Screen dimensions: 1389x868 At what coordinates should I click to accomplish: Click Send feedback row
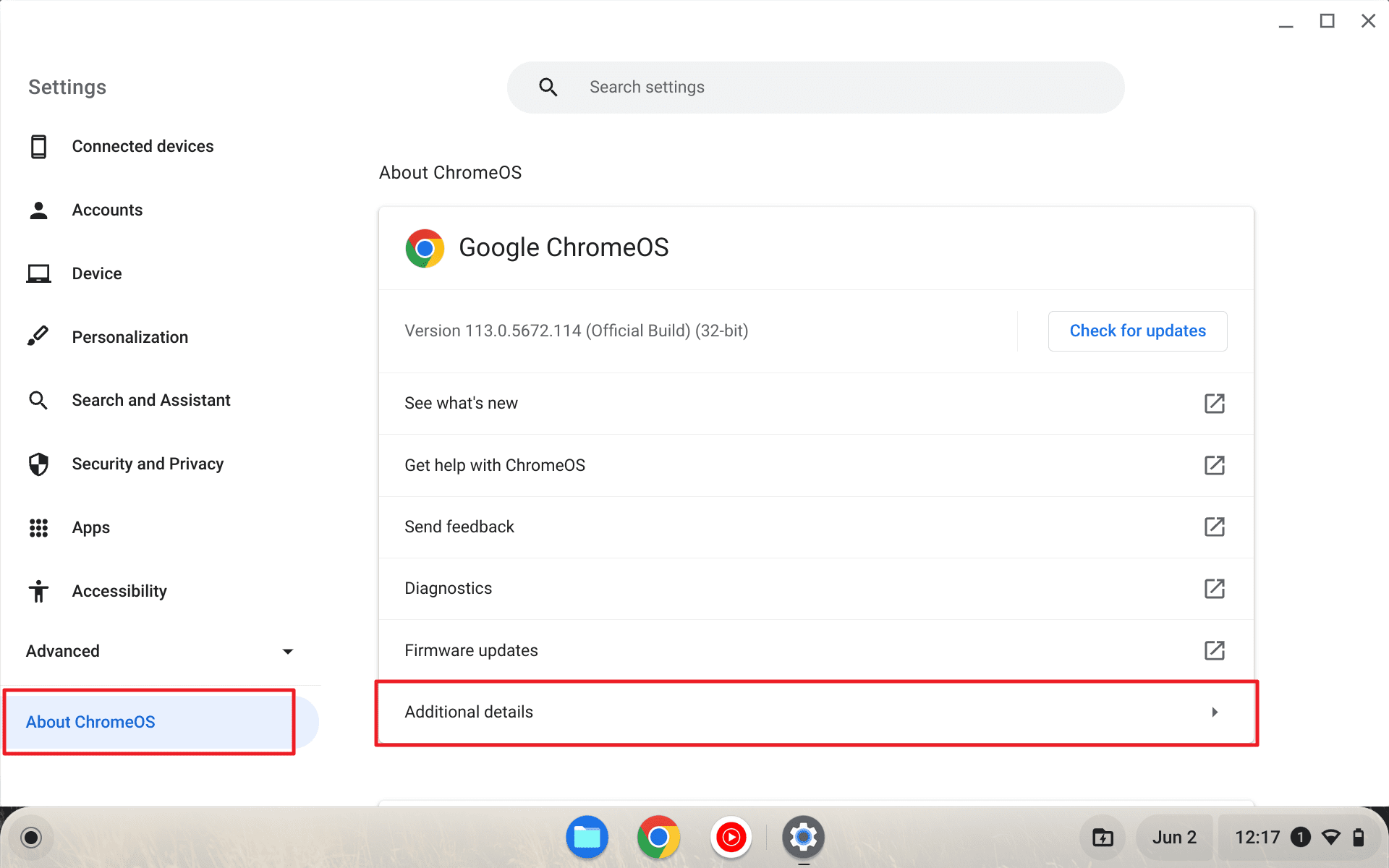(816, 527)
